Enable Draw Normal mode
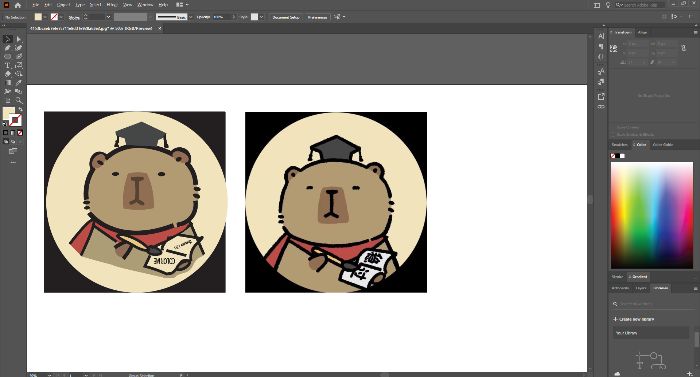This screenshot has width=700, height=377. tap(6, 141)
